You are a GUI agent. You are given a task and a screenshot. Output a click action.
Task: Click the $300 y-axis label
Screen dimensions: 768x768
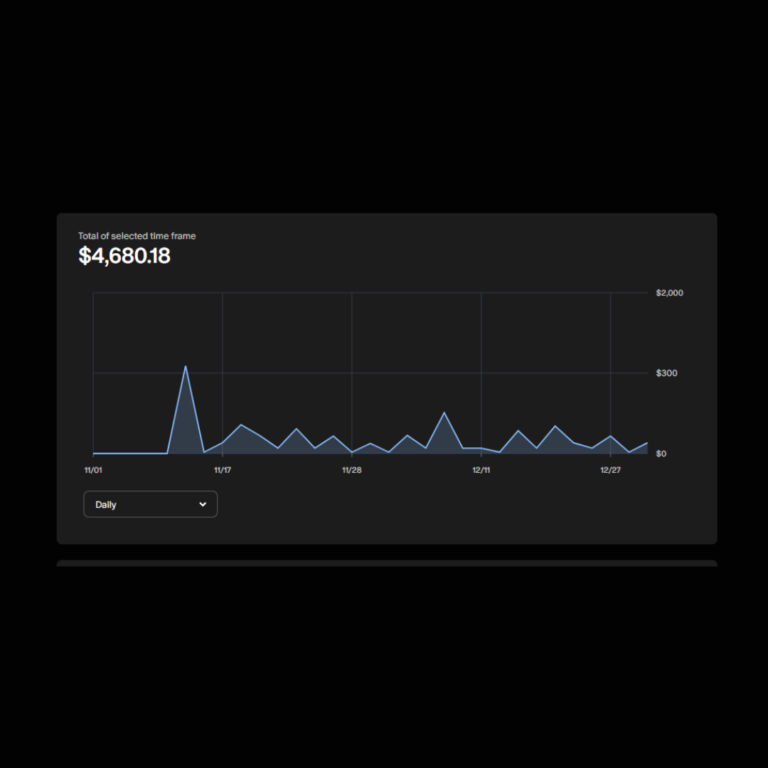tap(666, 373)
